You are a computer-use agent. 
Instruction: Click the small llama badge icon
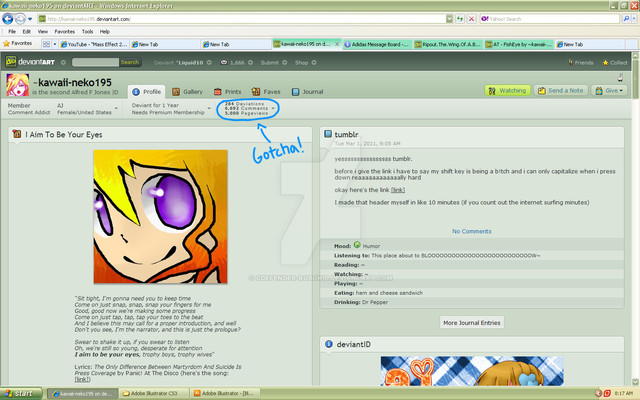[x=620, y=78]
